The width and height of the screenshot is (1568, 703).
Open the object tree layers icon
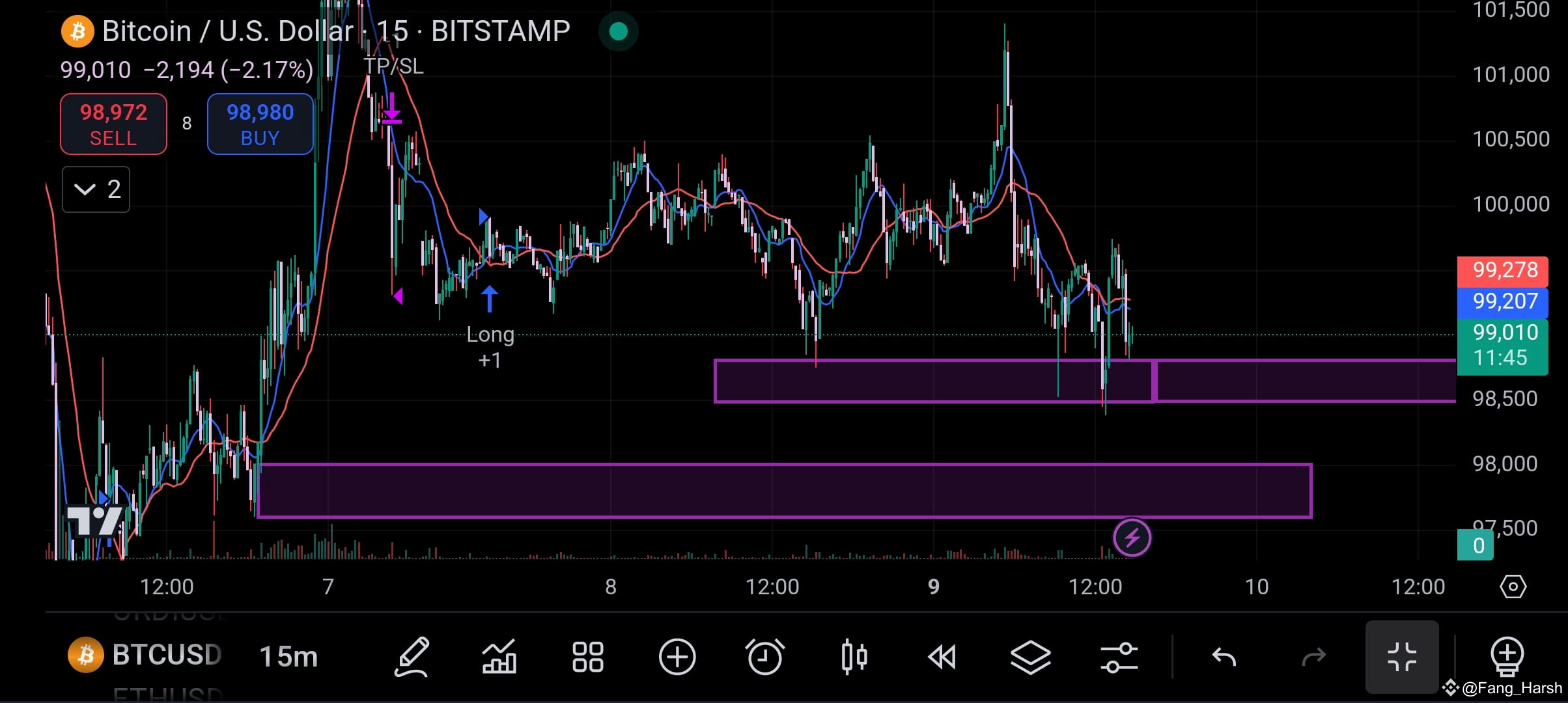(1030, 657)
